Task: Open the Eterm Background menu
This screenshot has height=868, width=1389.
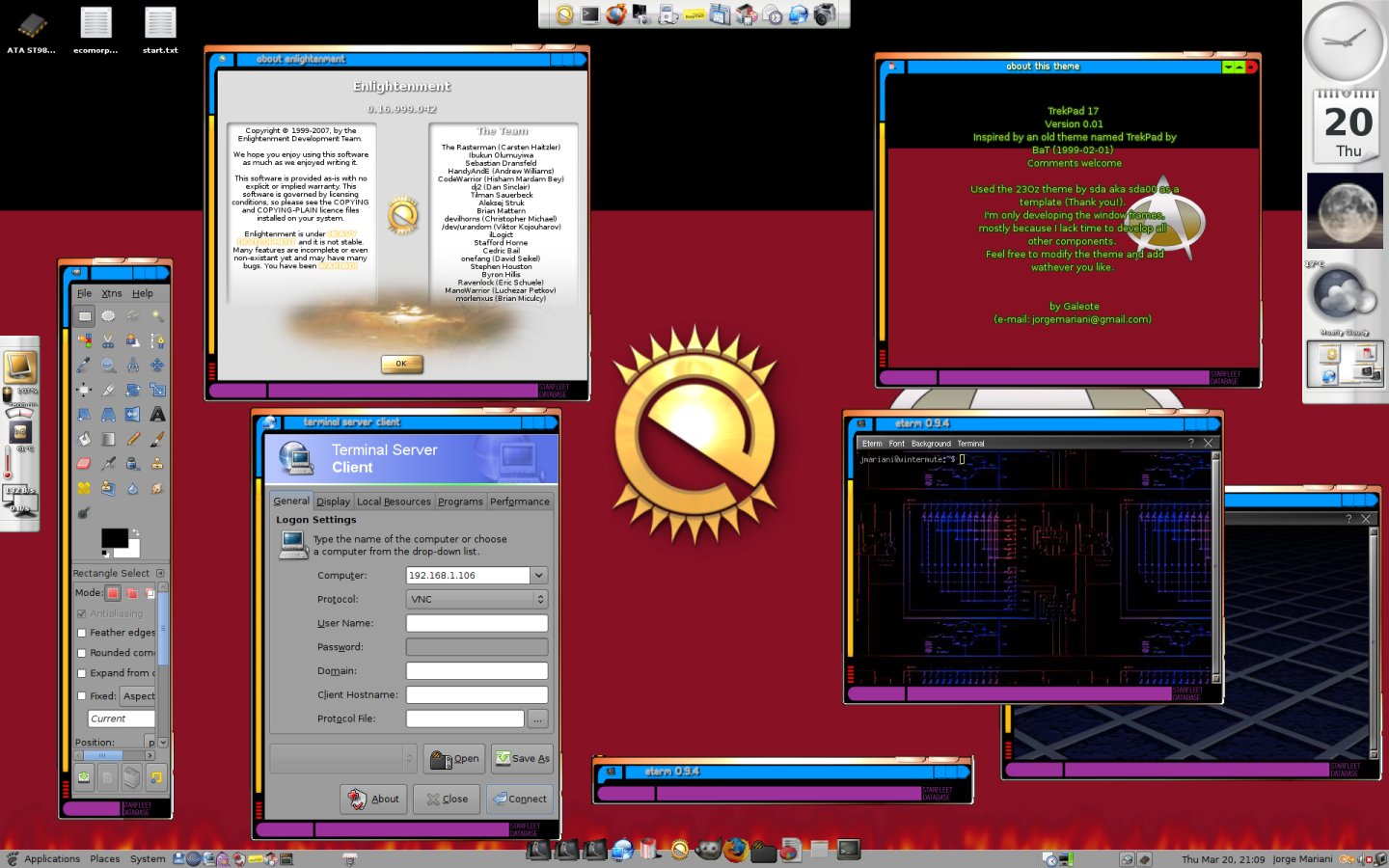Action: click(x=931, y=444)
